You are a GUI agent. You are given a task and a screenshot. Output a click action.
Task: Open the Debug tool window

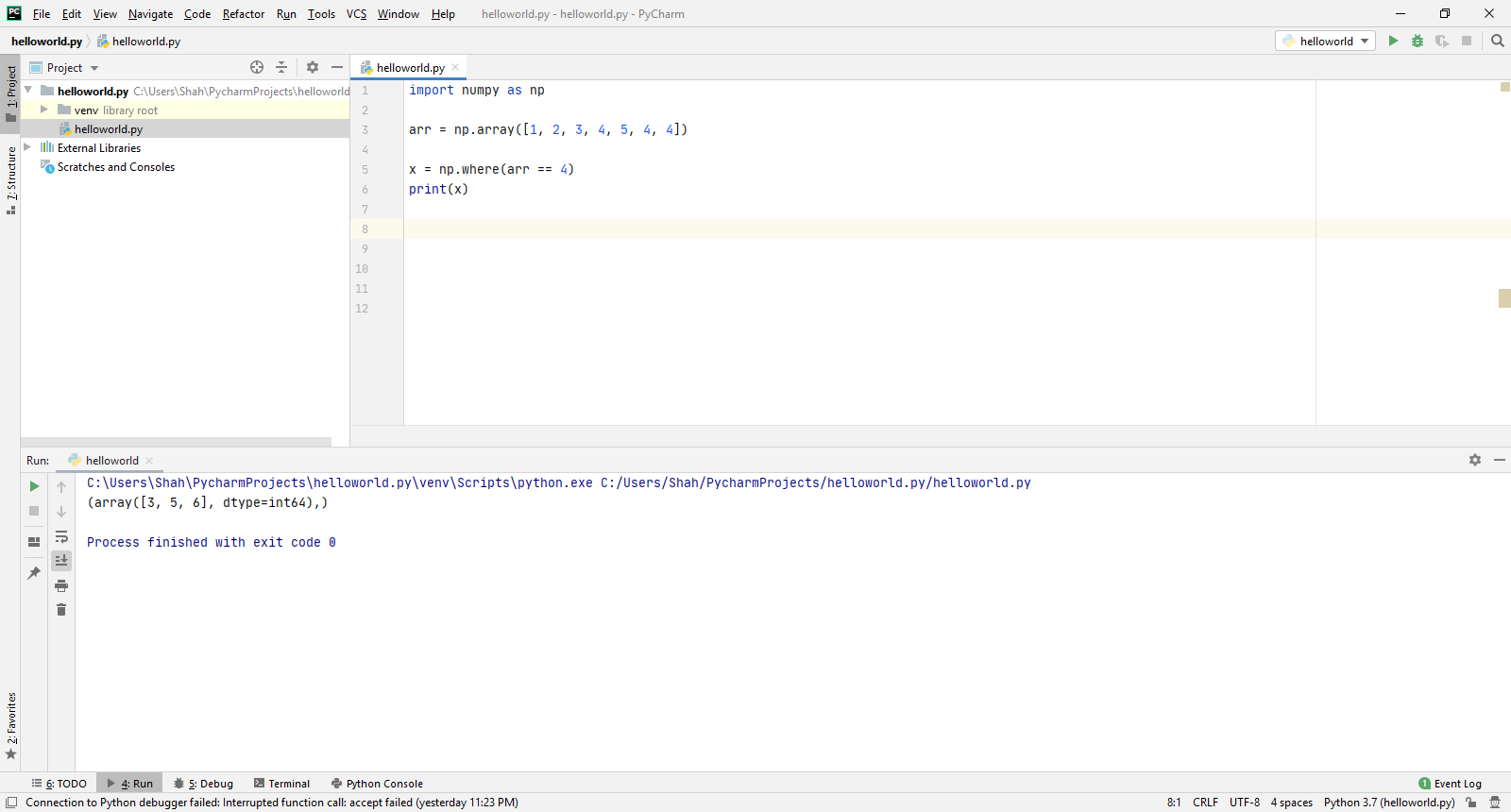point(203,783)
